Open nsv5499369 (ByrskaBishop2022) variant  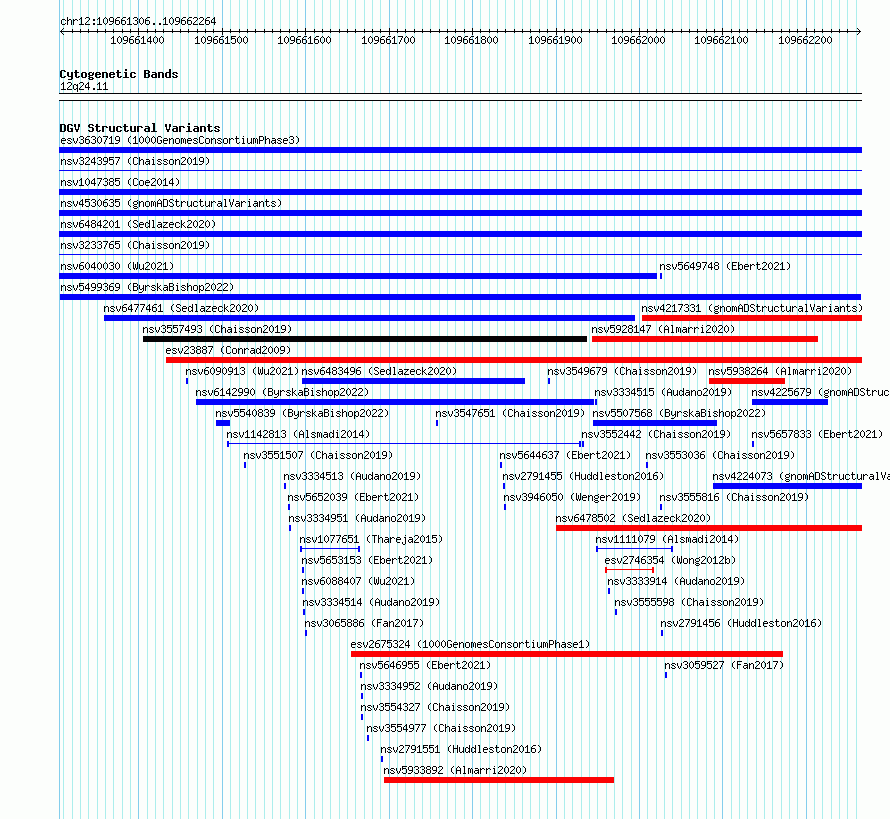(x=147, y=287)
